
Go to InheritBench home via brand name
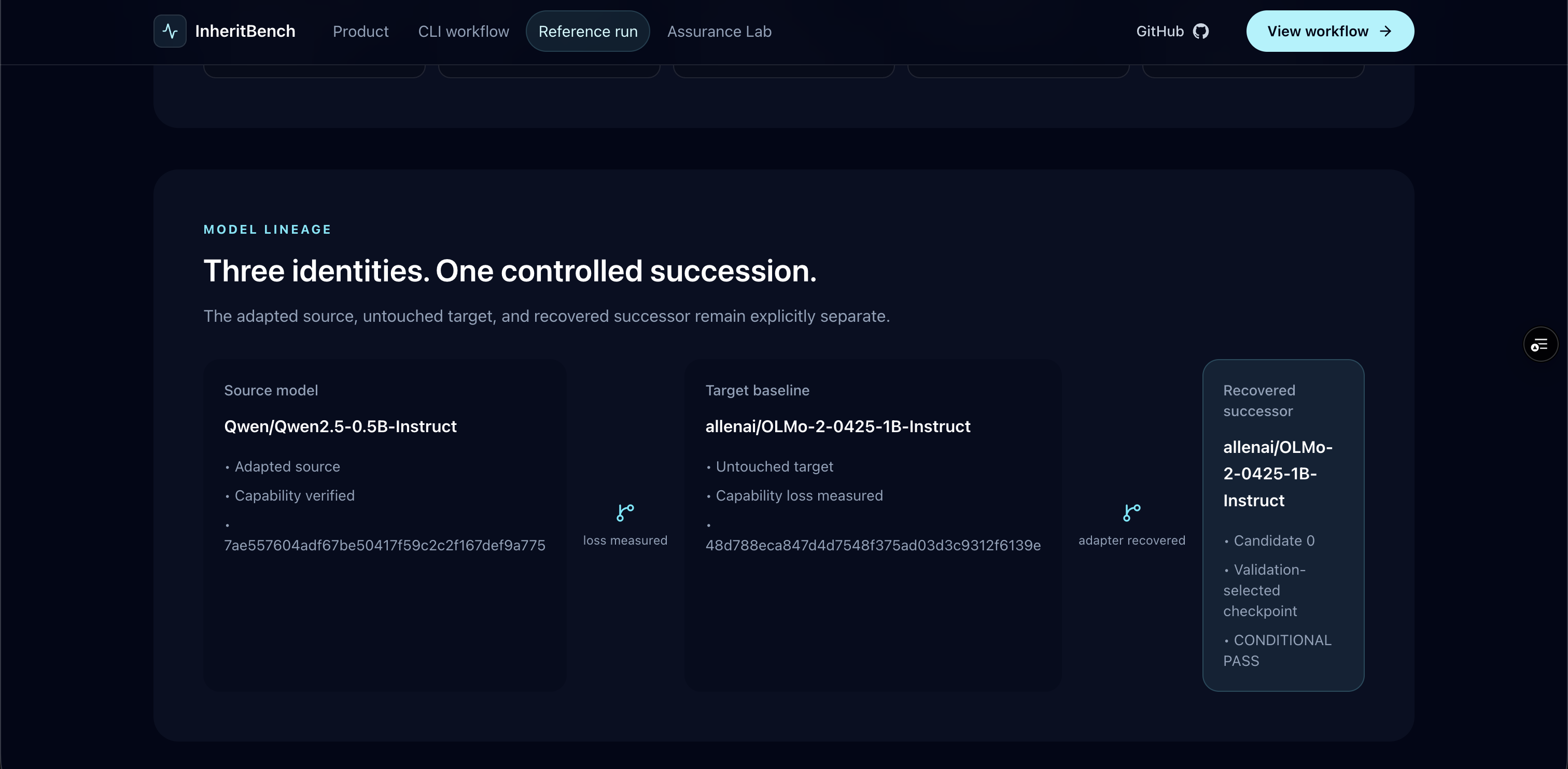[x=245, y=31]
